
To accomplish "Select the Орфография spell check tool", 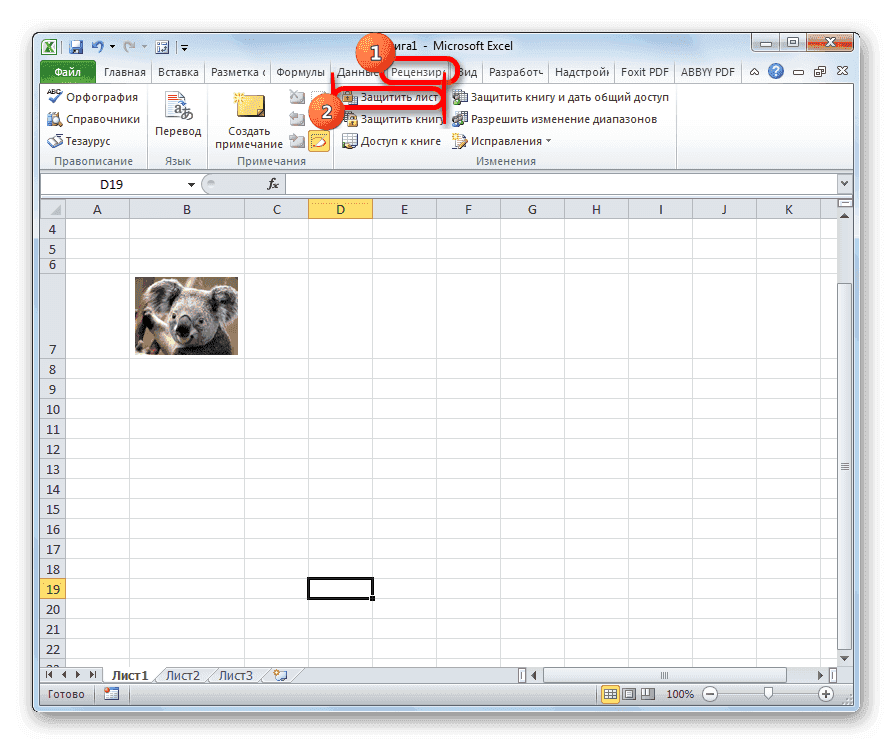I will (x=93, y=96).
